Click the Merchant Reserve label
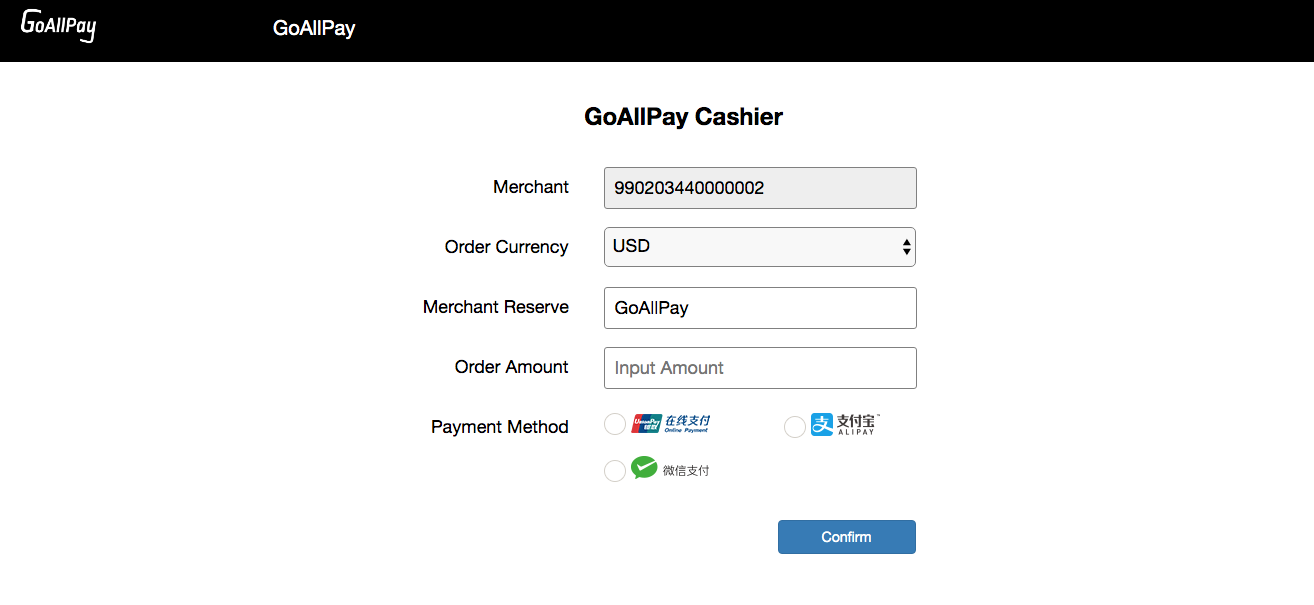The height and width of the screenshot is (605, 1314). [496, 307]
